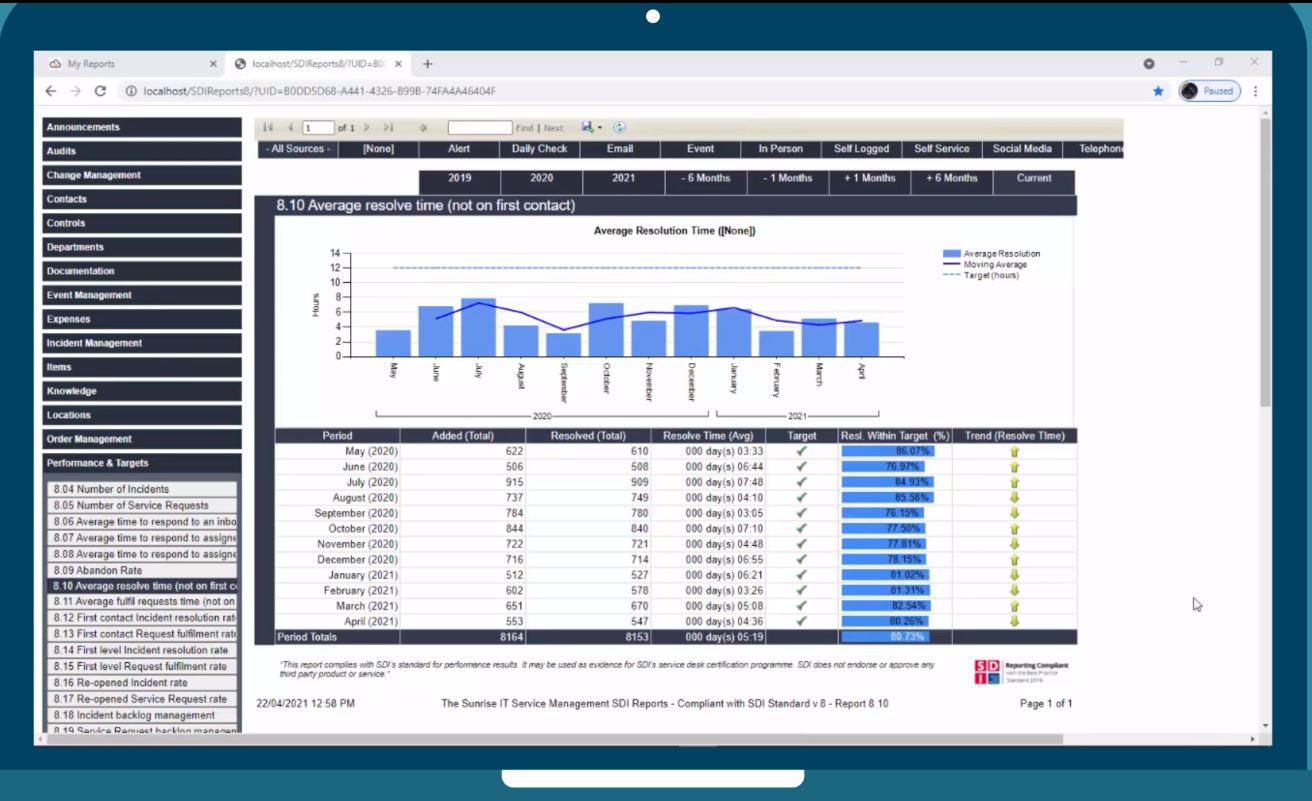Click the Find link in report toolbar
This screenshot has width=1312, height=801.
524,128
